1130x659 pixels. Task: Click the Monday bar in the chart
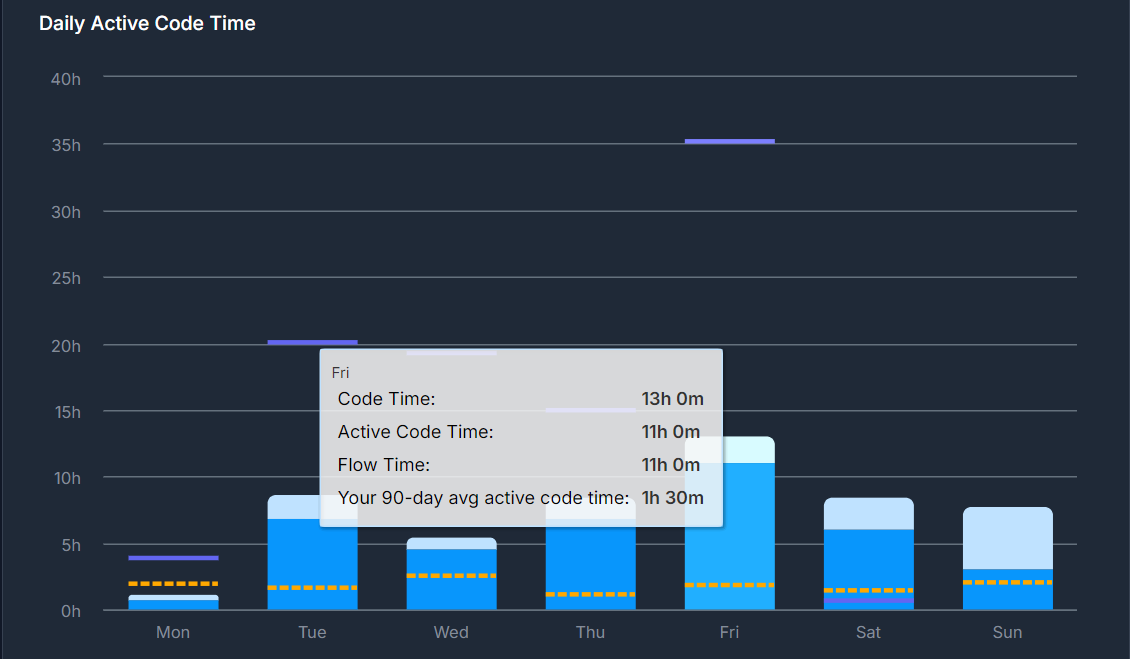click(173, 603)
